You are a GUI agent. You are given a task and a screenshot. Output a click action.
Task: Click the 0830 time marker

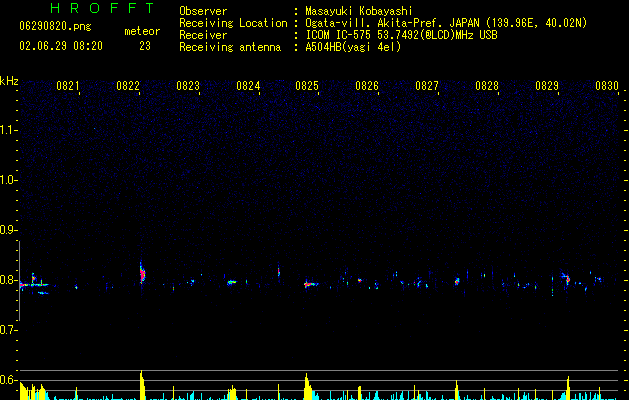point(607,86)
